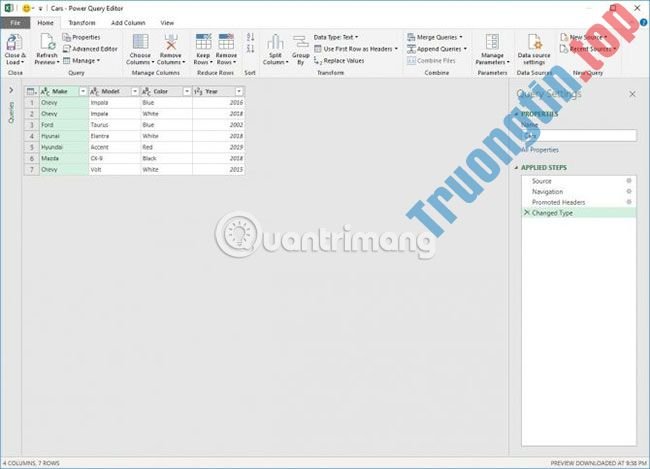650x469 pixels.
Task: Click the Remove Columns icon
Action: coord(170,42)
